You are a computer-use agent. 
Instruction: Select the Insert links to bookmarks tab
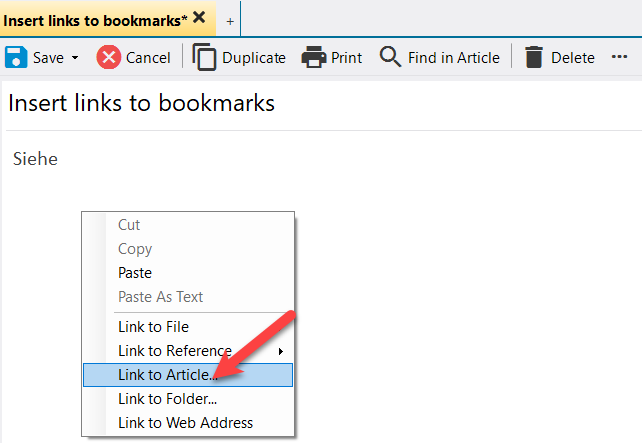click(95, 18)
